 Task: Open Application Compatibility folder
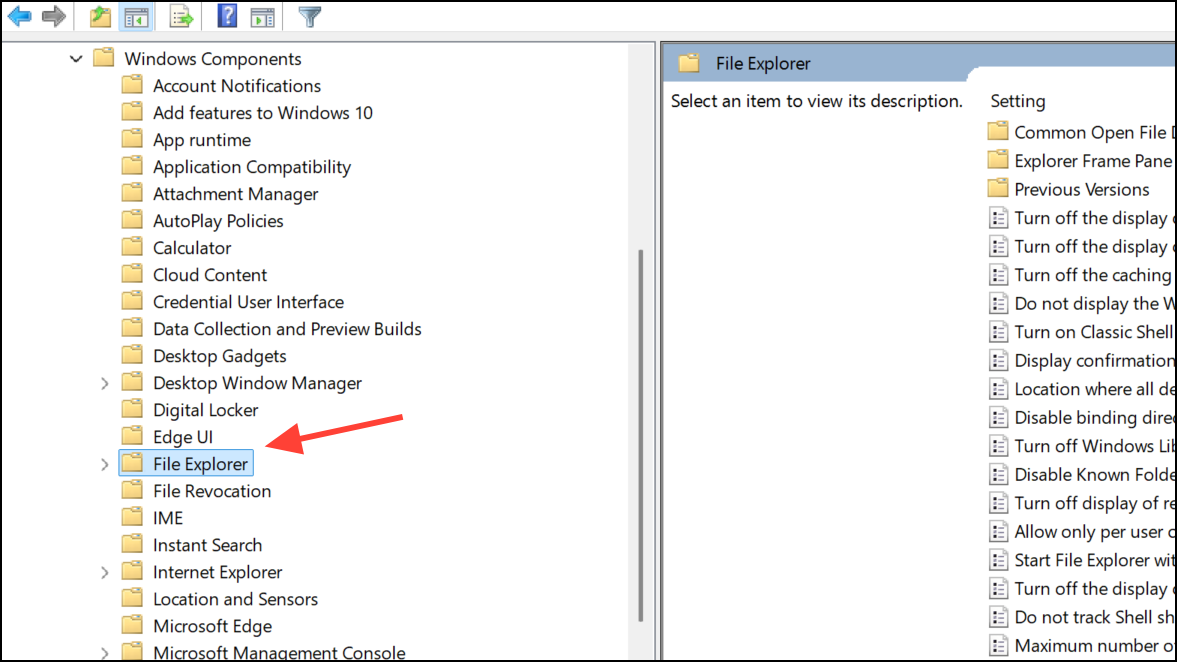251,167
